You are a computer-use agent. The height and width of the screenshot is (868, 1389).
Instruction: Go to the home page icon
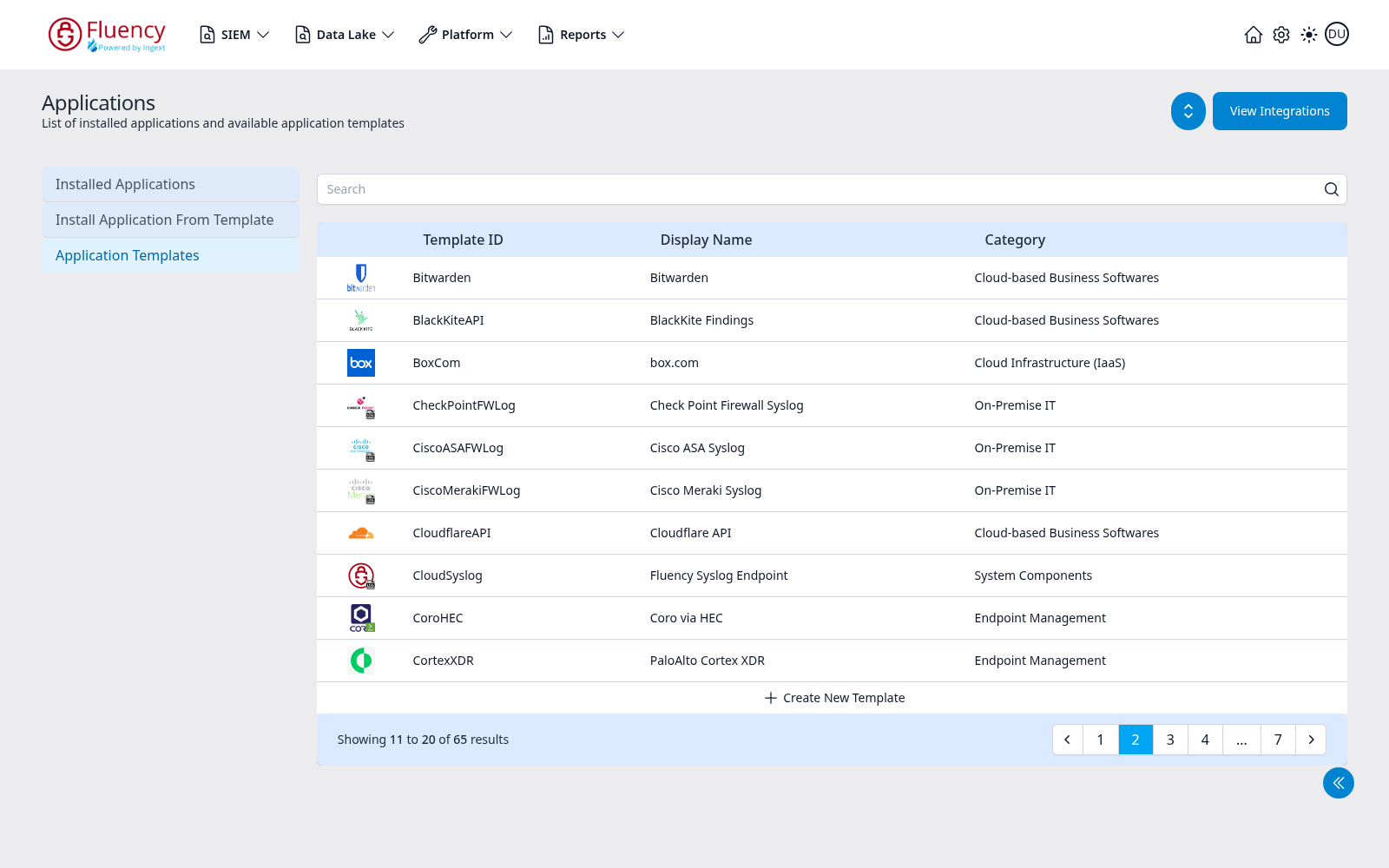point(1254,35)
